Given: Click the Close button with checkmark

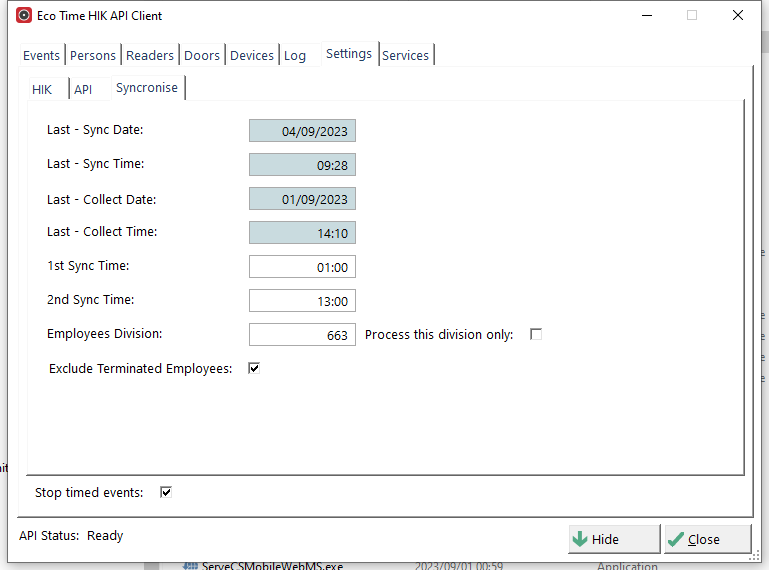Looking at the screenshot, I should 706,539.
